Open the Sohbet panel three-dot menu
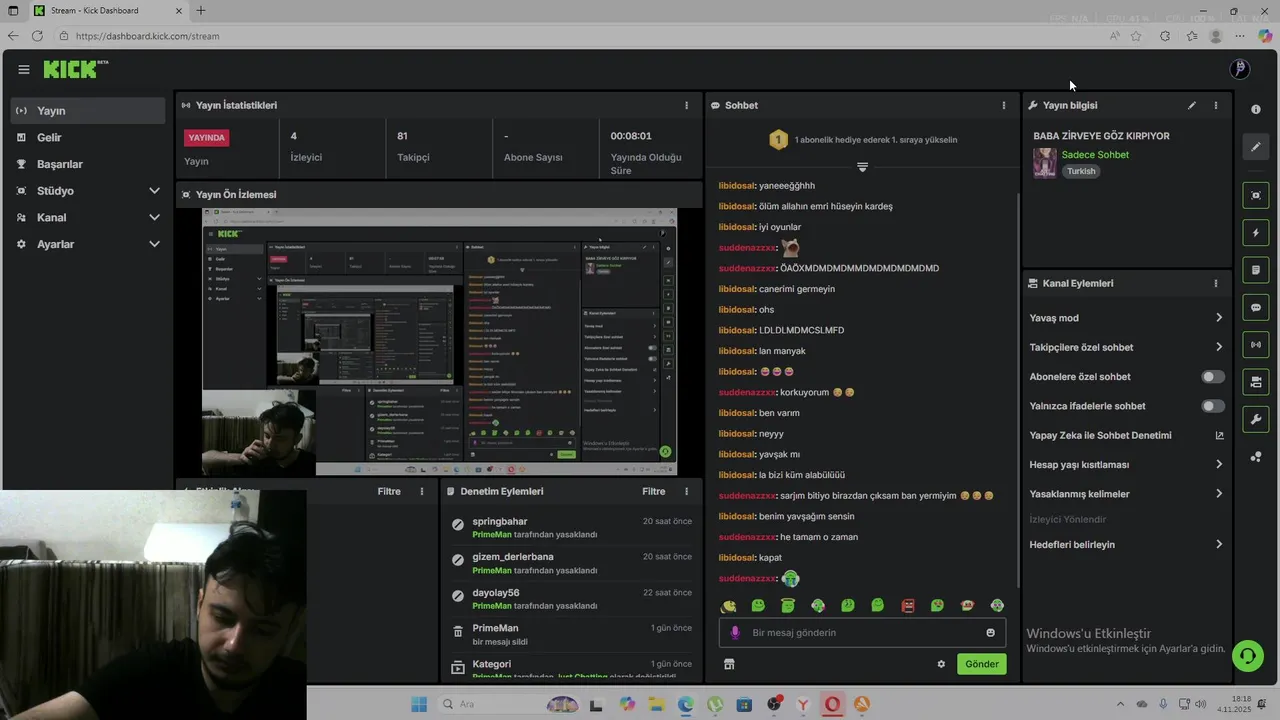This screenshot has width=1280, height=720. 1004,105
